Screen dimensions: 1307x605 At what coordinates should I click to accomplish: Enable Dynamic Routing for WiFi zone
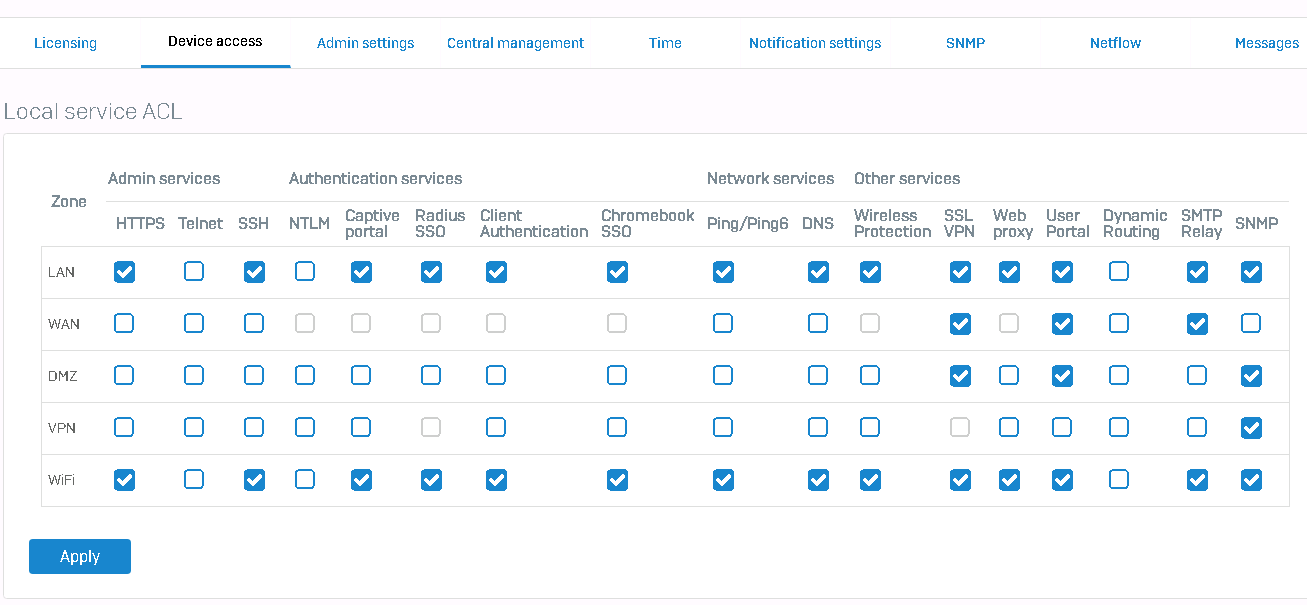pyautogui.click(x=1119, y=480)
